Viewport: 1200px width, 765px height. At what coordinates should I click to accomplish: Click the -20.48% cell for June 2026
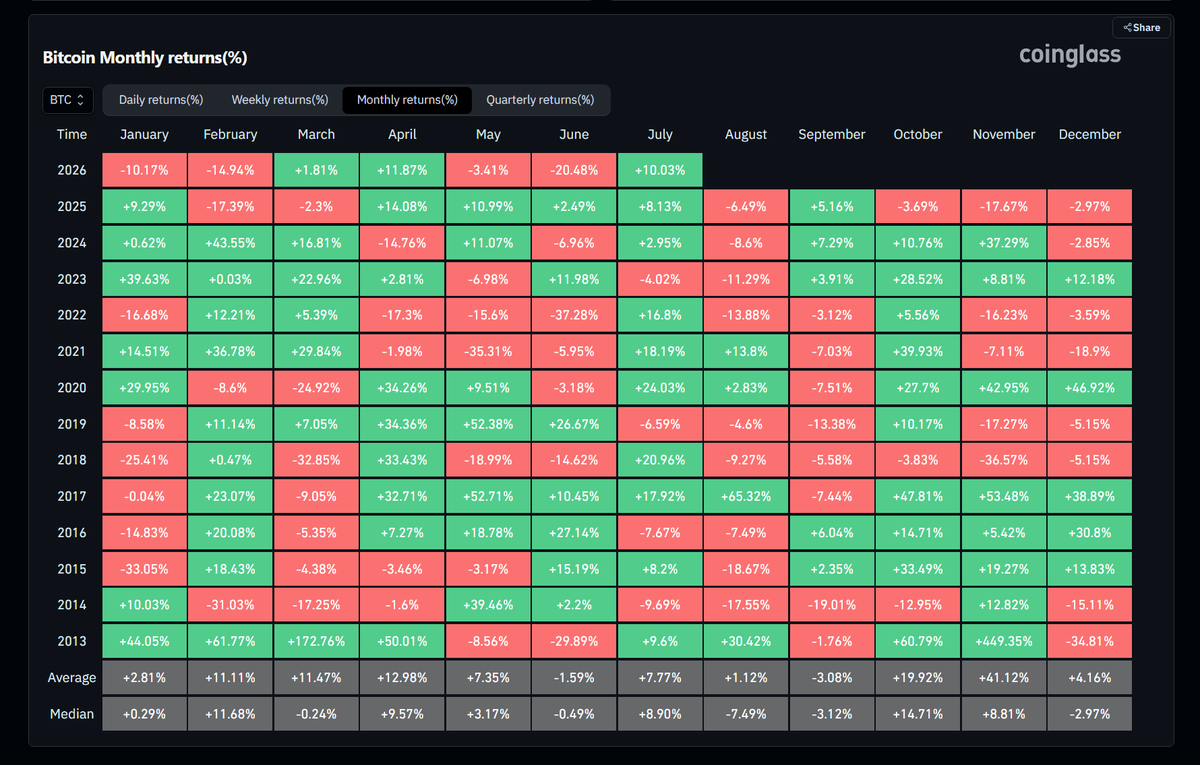[x=574, y=170]
